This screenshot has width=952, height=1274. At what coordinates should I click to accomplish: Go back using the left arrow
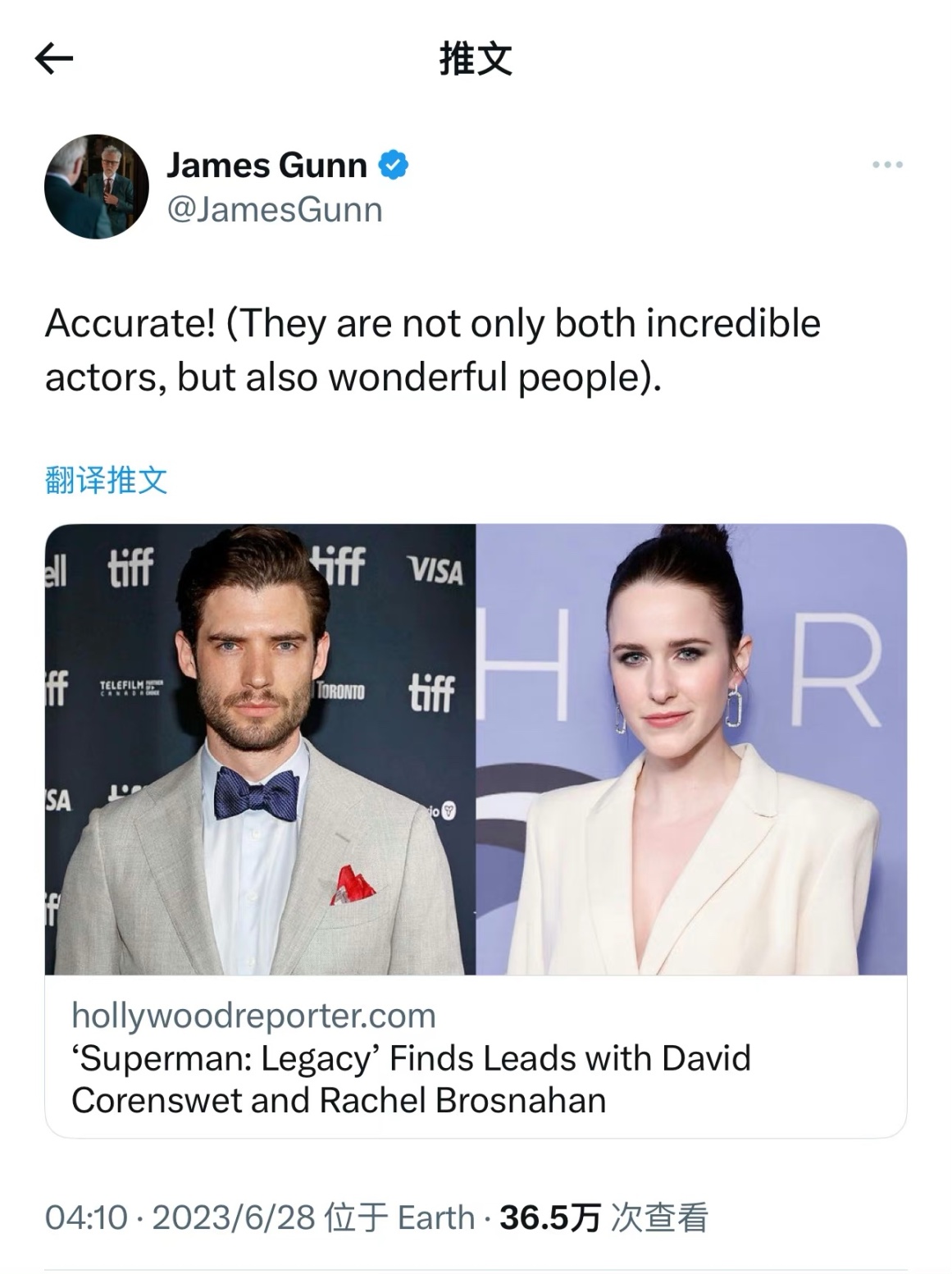[x=55, y=58]
